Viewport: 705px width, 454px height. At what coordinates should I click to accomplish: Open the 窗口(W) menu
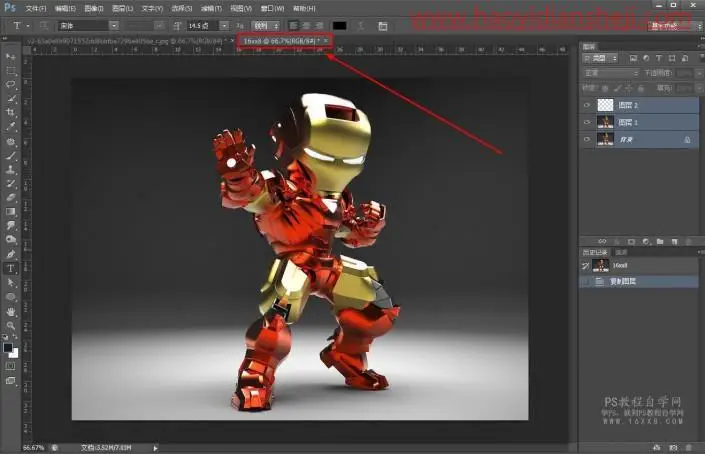click(x=272, y=9)
